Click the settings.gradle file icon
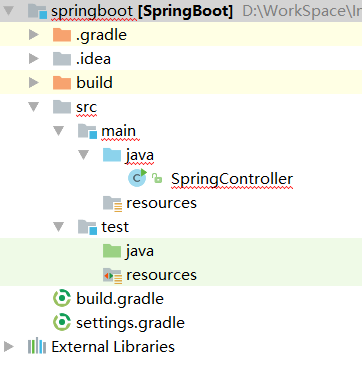 point(62,323)
